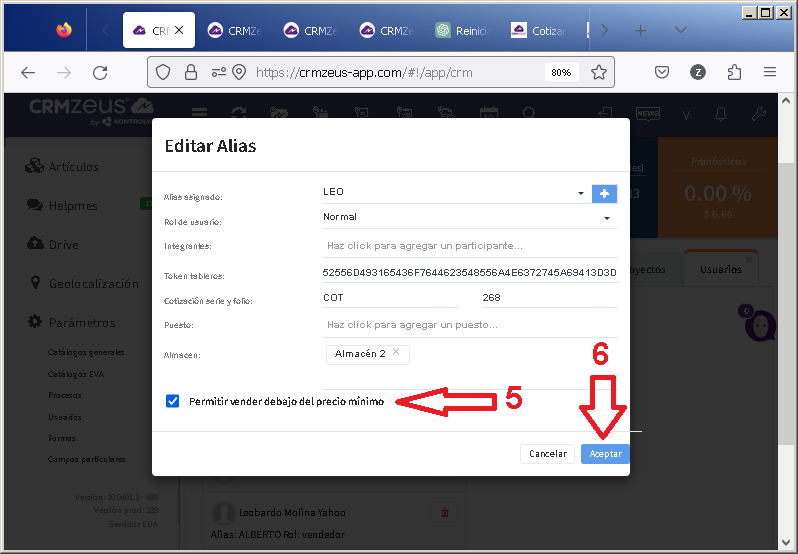The width and height of the screenshot is (798, 554).
Task: Switch to the Reinicio browser tab
Action: click(x=464, y=30)
